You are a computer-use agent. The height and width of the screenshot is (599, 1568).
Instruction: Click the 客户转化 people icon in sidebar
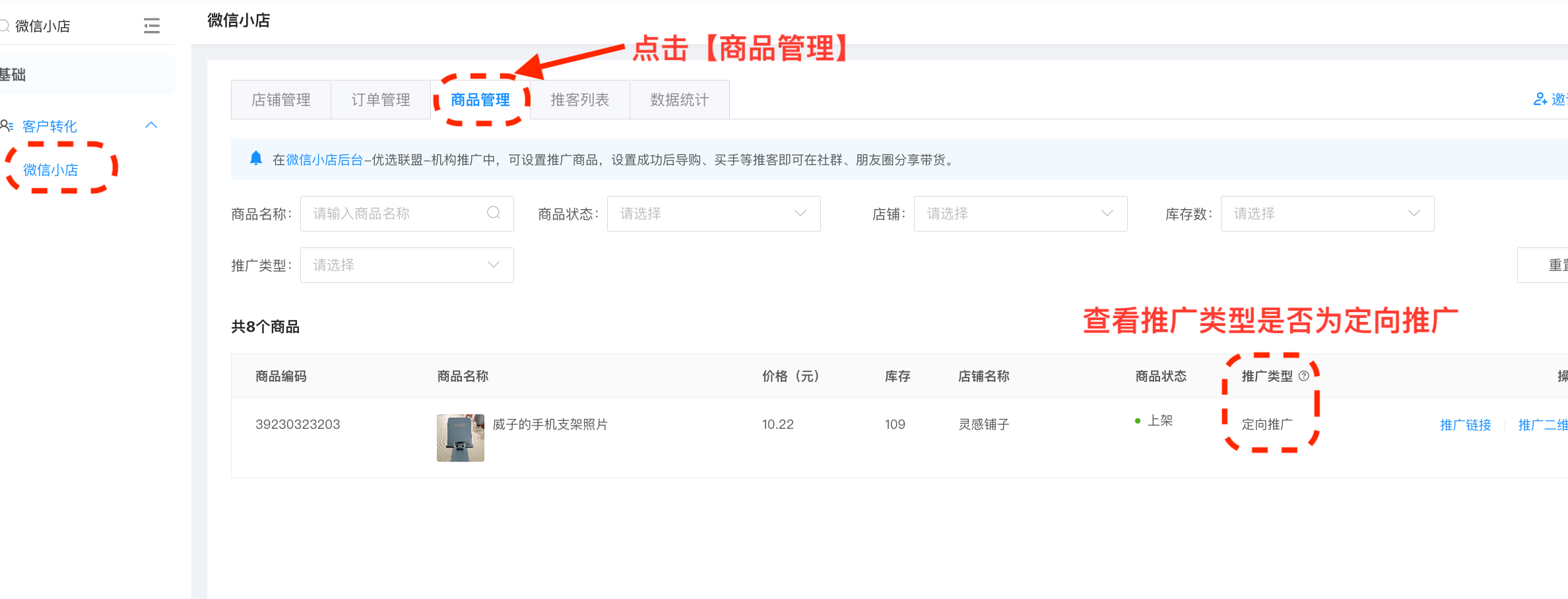tap(7, 125)
